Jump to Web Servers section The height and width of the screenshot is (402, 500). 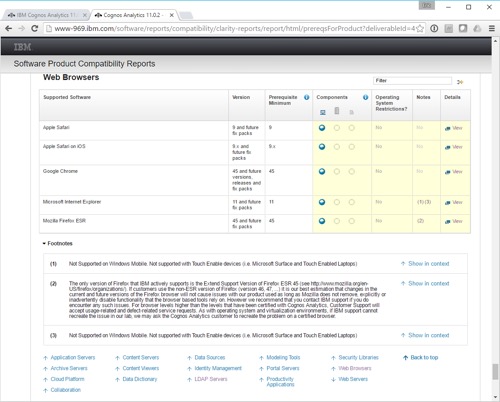tap(353, 379)
